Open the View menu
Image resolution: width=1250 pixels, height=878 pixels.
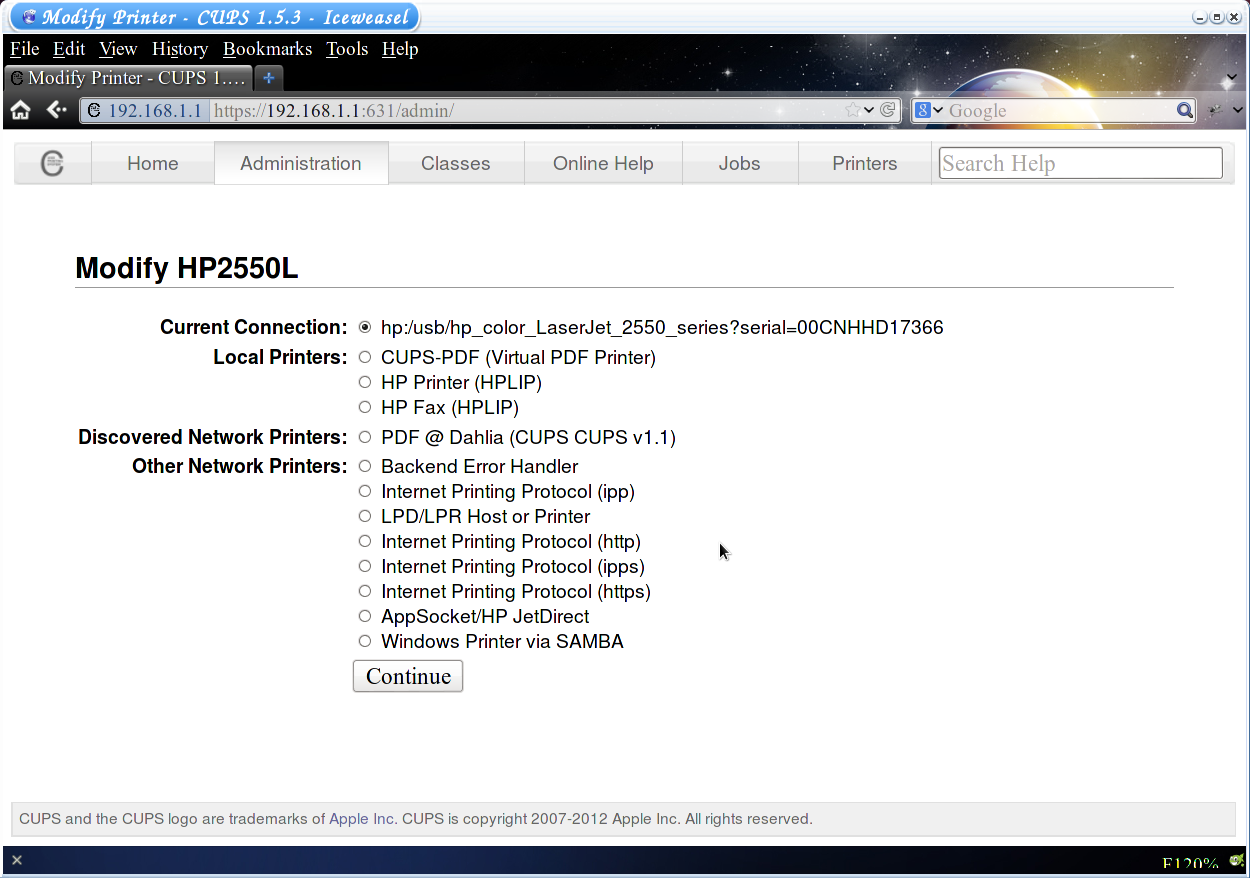point(118,49)
